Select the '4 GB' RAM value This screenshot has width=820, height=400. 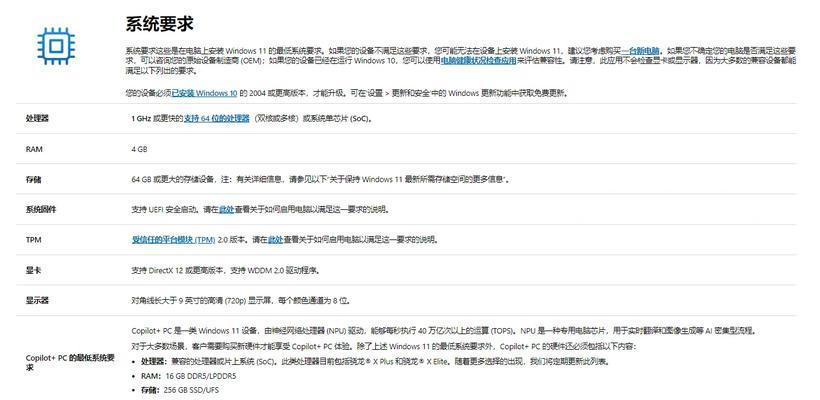139,149
